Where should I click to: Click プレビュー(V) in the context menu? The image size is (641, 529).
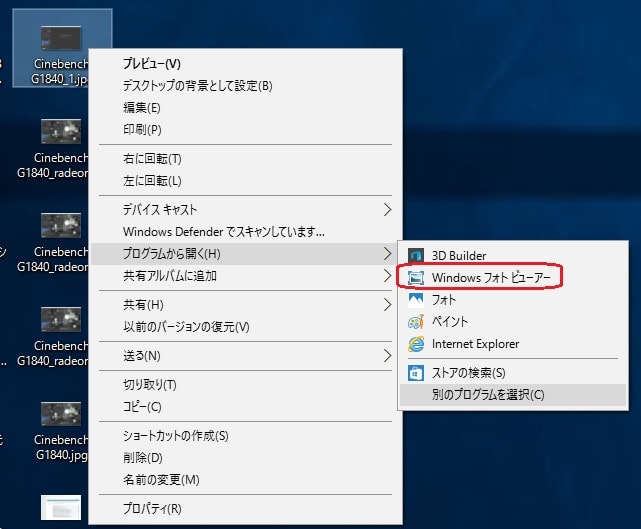click(245, 64)
